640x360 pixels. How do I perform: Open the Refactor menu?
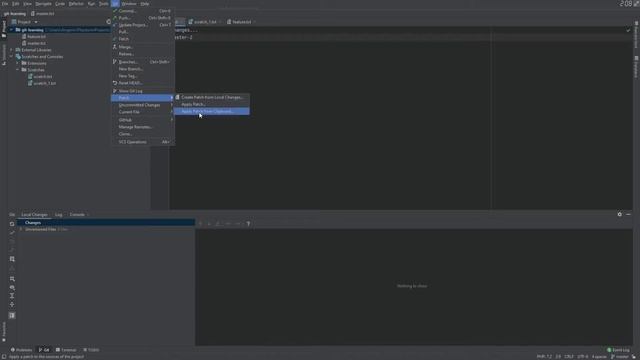76,4
